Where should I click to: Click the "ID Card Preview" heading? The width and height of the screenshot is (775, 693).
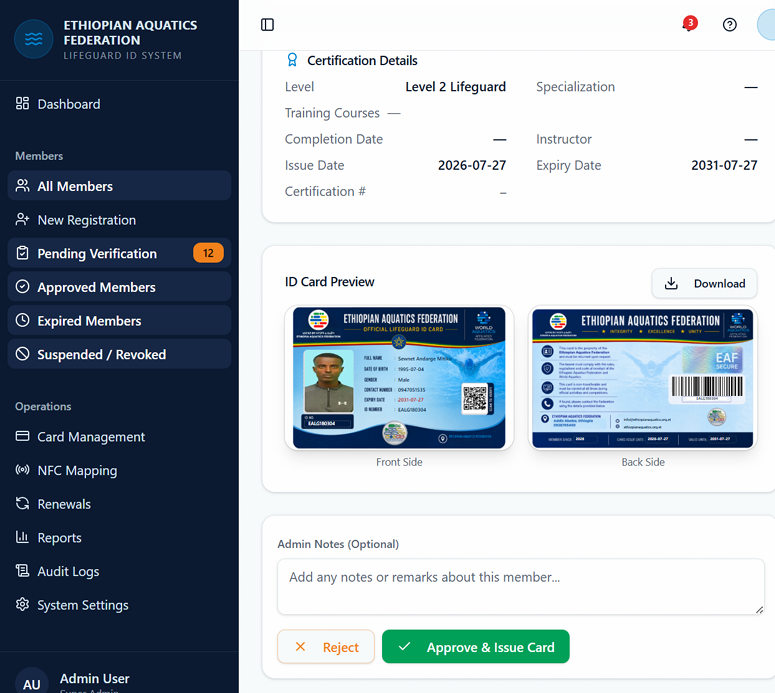tap(330, 282)
